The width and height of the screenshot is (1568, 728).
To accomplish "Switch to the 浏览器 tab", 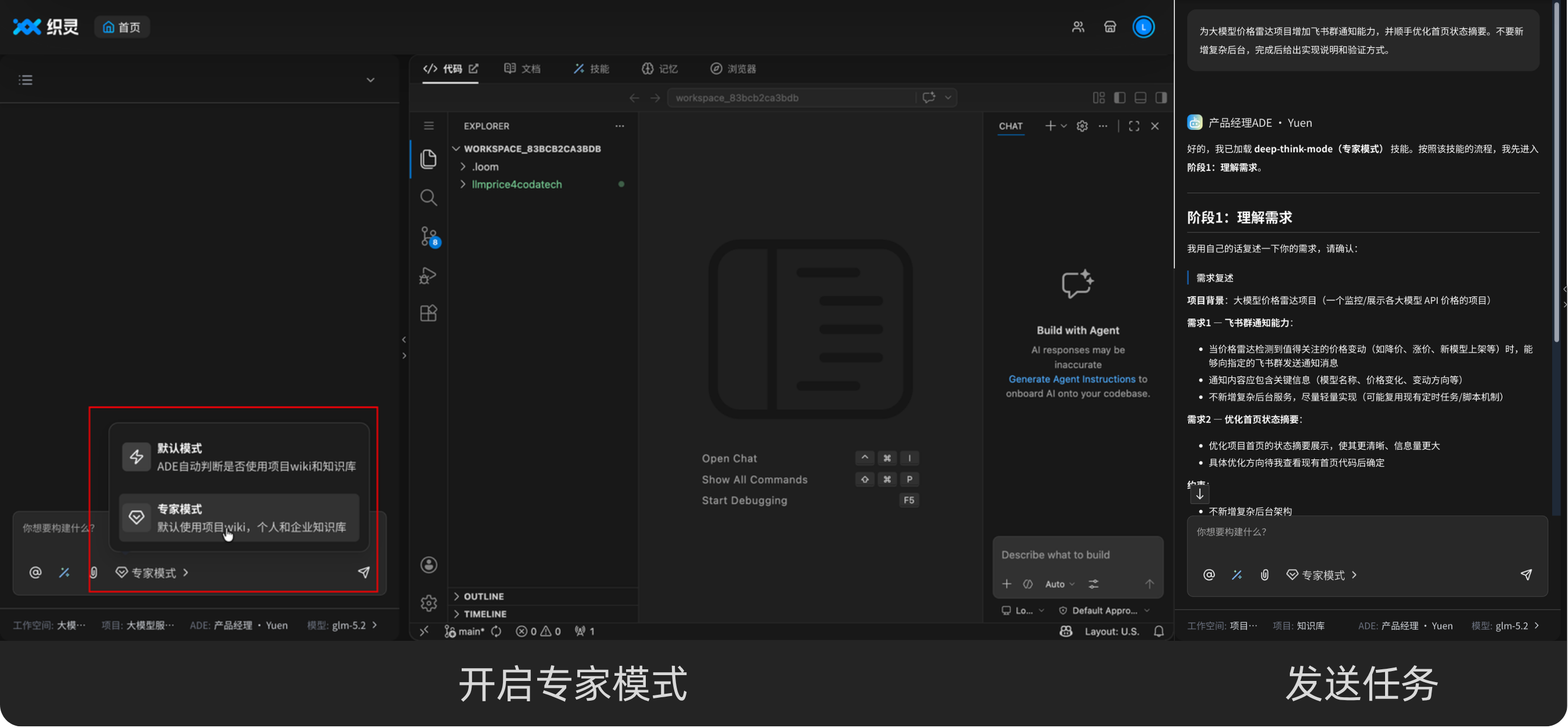I will click(x=733, y=69).
